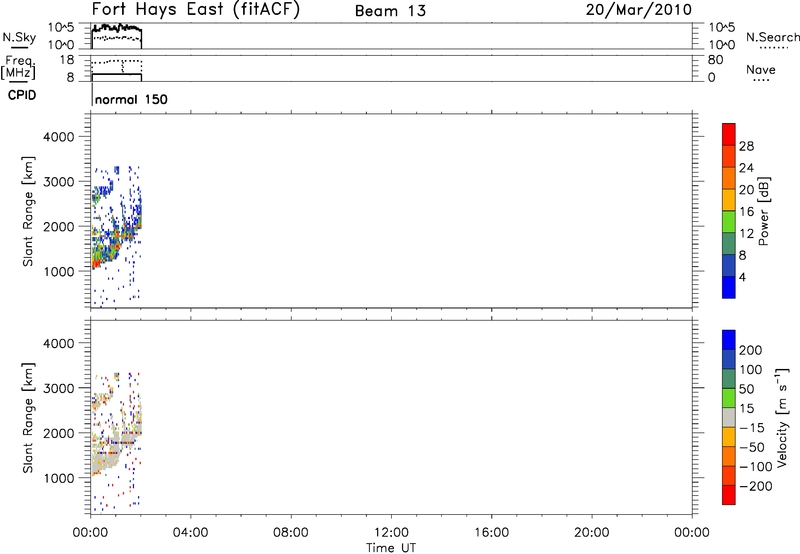Screen dimensions: 800x554
Task: Click the "12:00" time axis label
Action: [391, 533]
